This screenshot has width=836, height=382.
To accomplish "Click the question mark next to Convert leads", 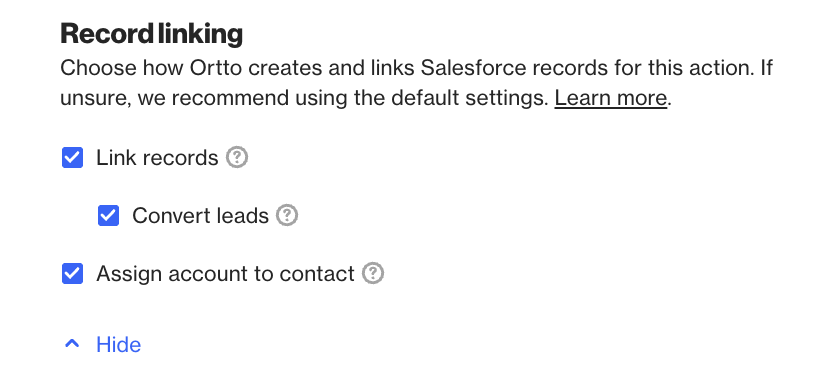I will pos(287,215).
